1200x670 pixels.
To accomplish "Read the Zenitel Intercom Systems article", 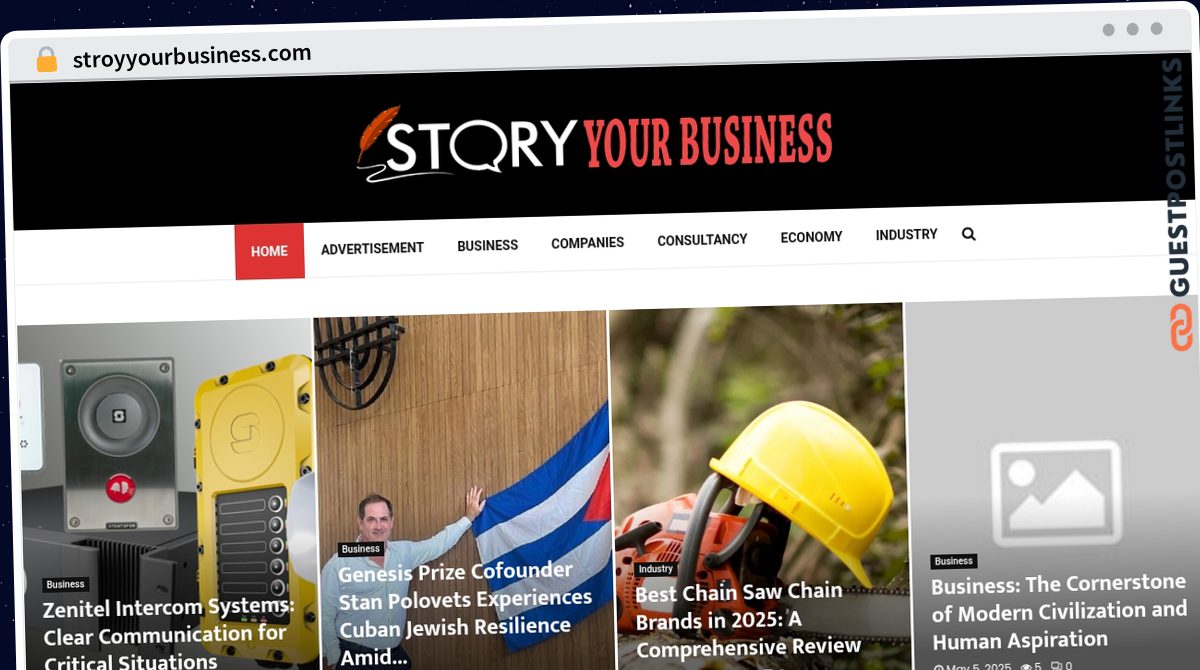I will tap(168, 633).
